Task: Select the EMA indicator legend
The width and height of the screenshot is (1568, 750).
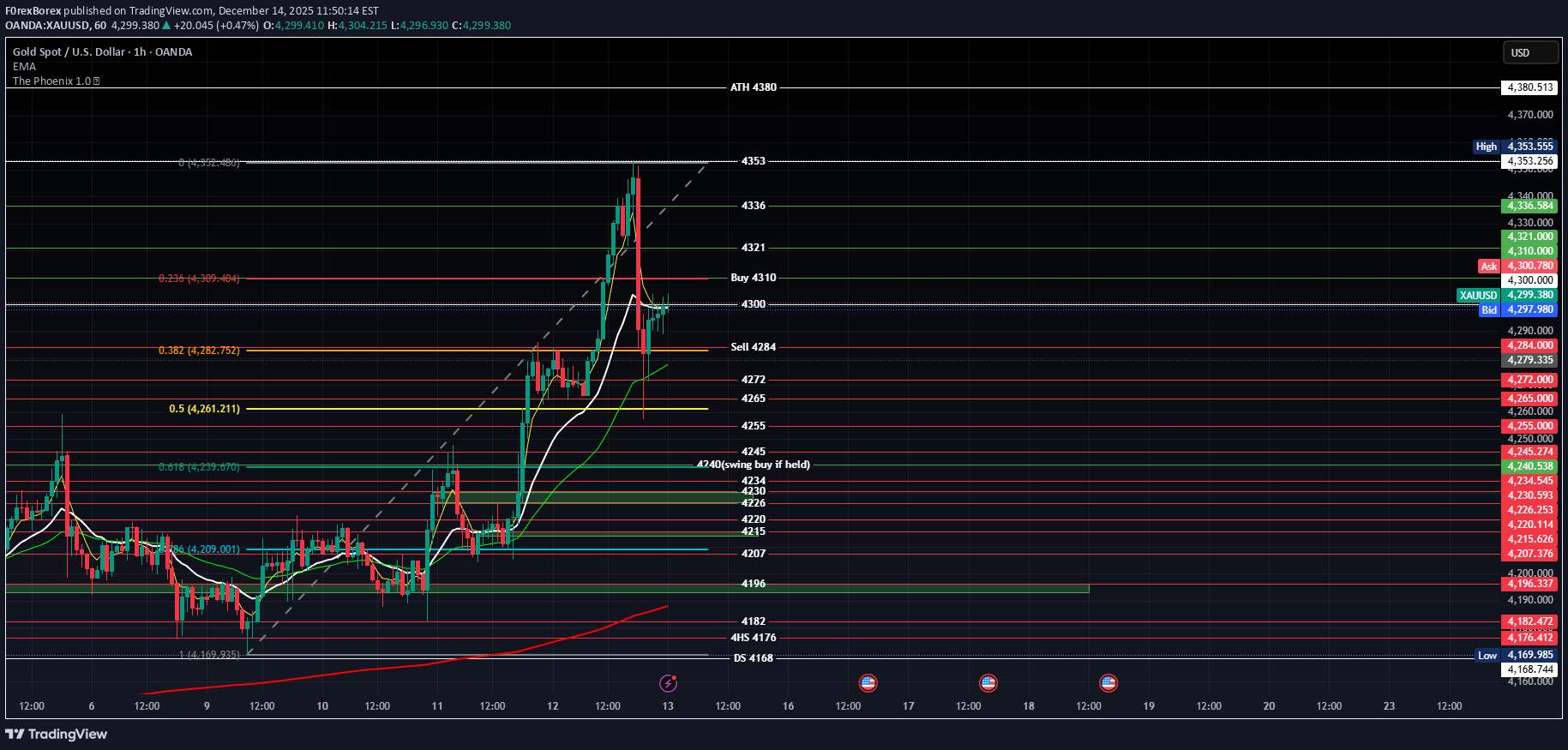Action: pos(24,67)
